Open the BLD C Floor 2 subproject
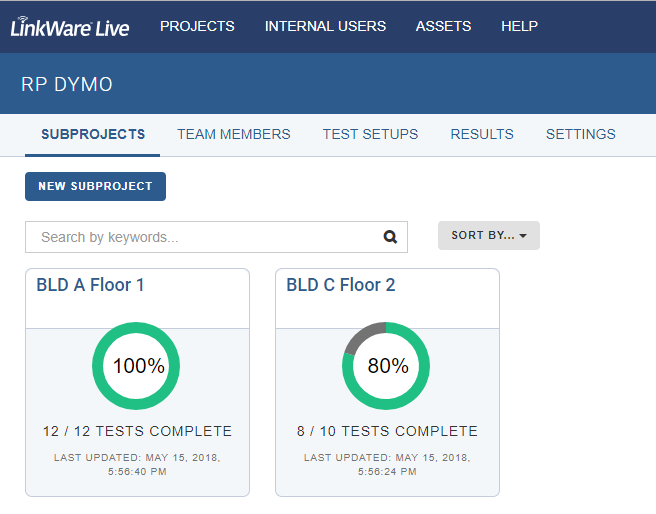 (341, 285)
